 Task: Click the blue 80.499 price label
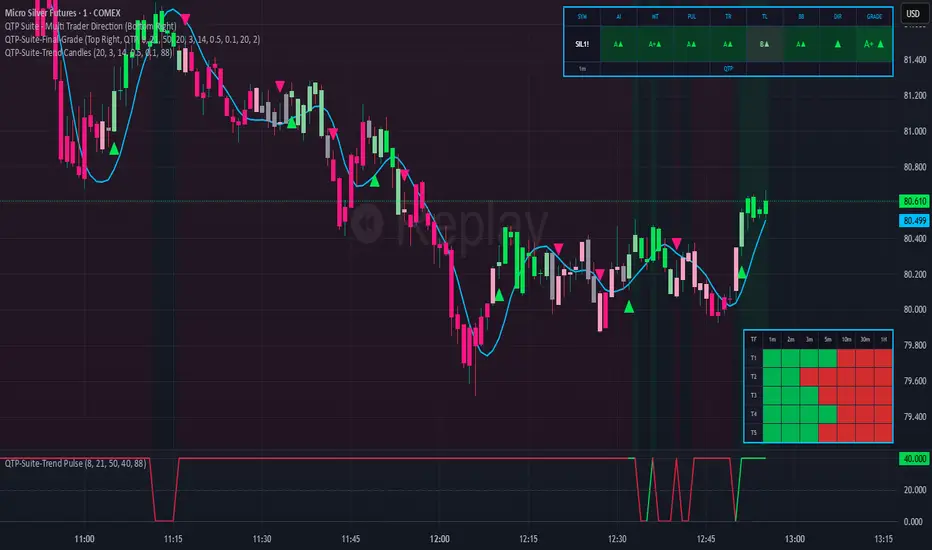click(914, 221)
